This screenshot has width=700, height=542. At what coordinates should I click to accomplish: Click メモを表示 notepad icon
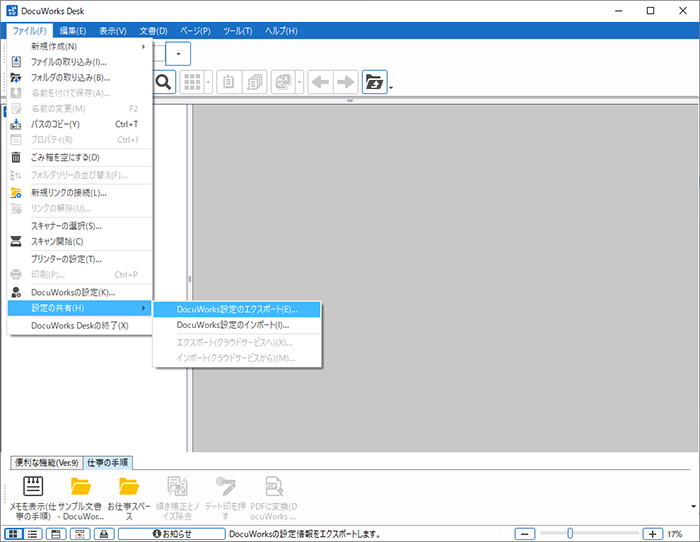pyautogui.click(x=33, y=486)
